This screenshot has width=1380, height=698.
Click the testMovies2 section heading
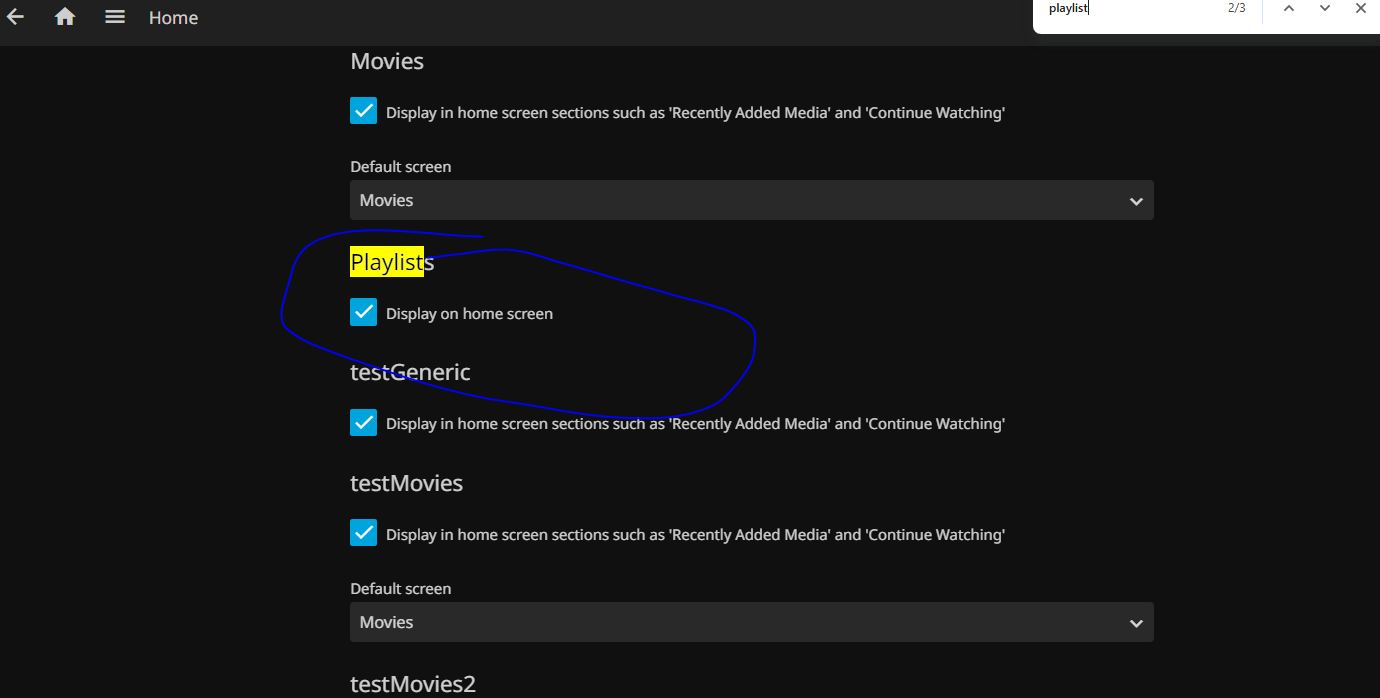tap(412, 684)
